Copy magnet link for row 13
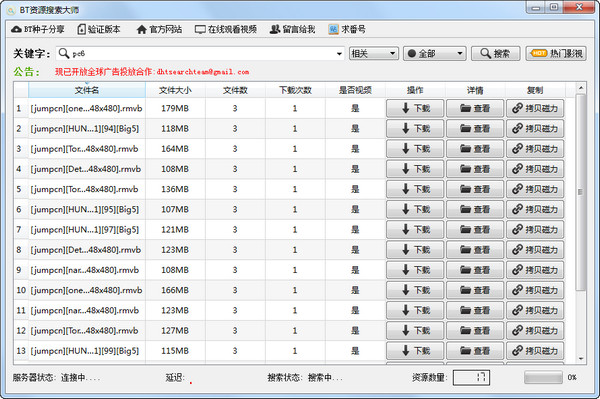Image resolution: width=600 pixels, height=399 pixels. pos(535,351)
